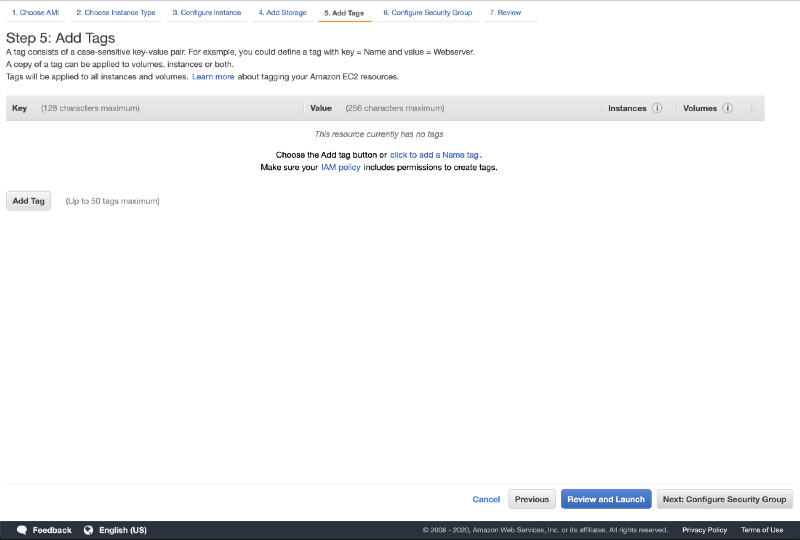The image size is (800, 540).
Task: Click Review and Launch button
Action: click(606, 499)
